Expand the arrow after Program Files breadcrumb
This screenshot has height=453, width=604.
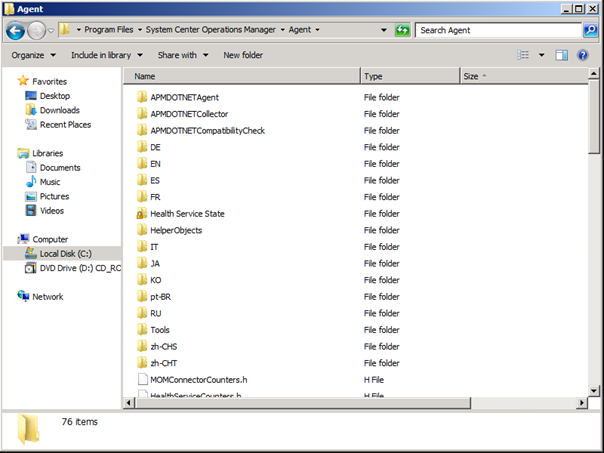140,30
